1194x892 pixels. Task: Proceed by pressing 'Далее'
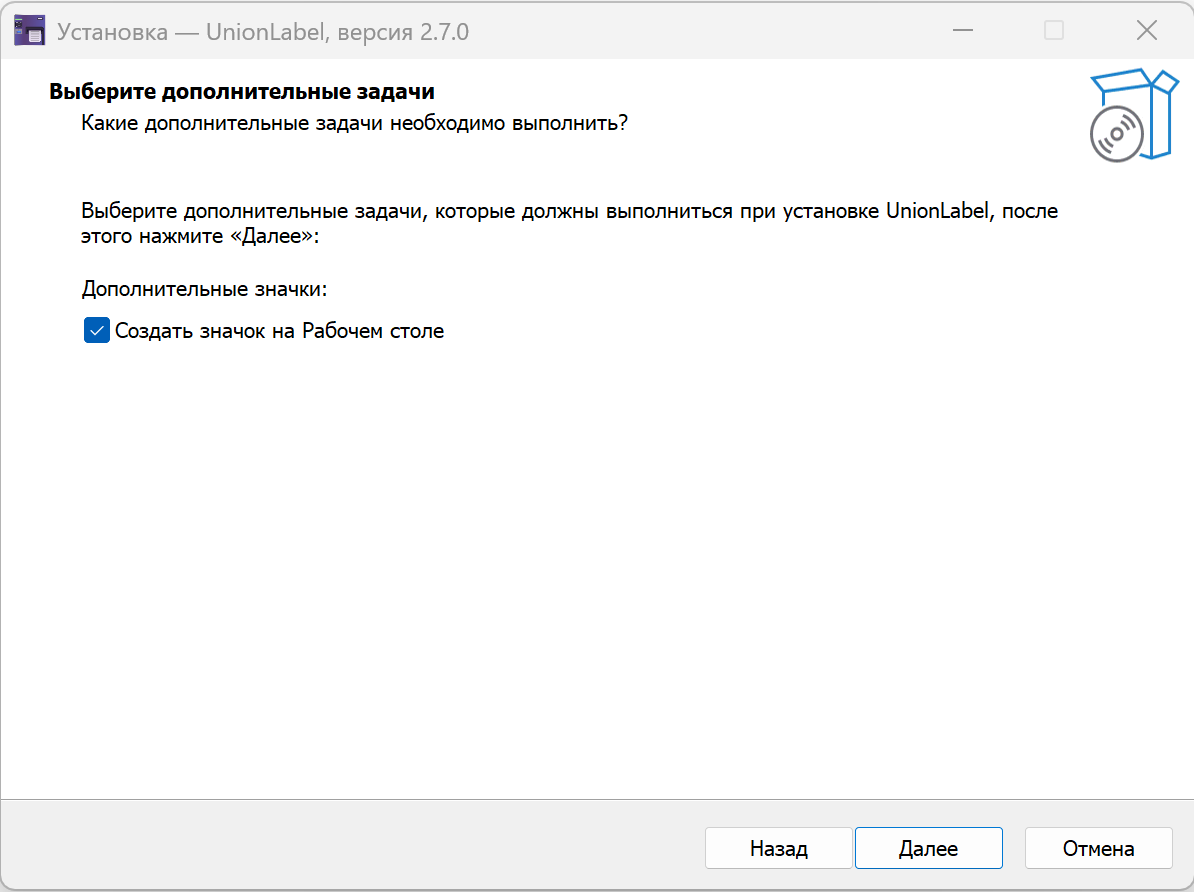coord(928,849)
